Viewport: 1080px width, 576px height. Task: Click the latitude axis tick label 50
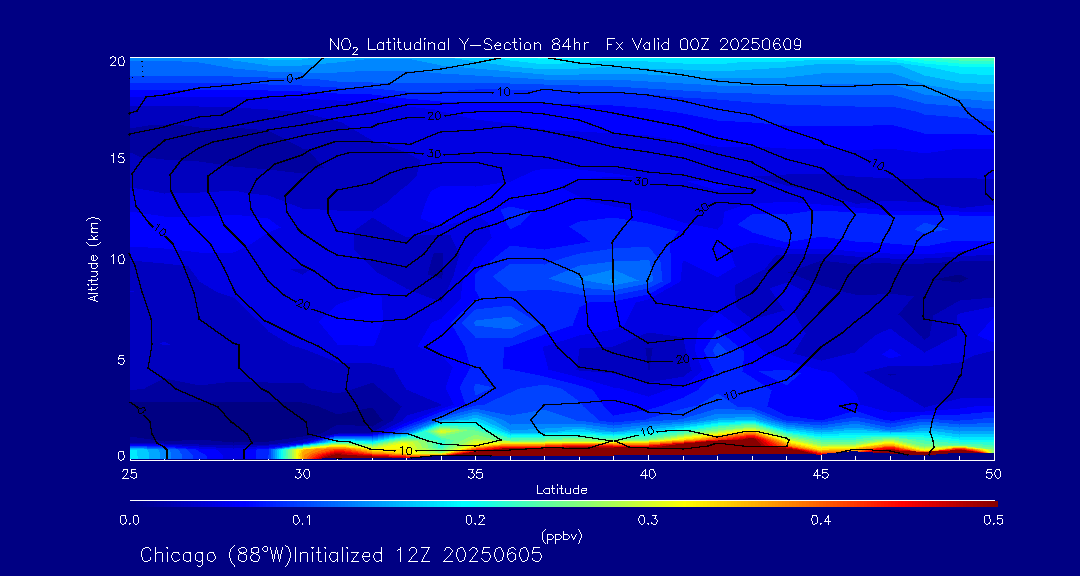[995, 473]
